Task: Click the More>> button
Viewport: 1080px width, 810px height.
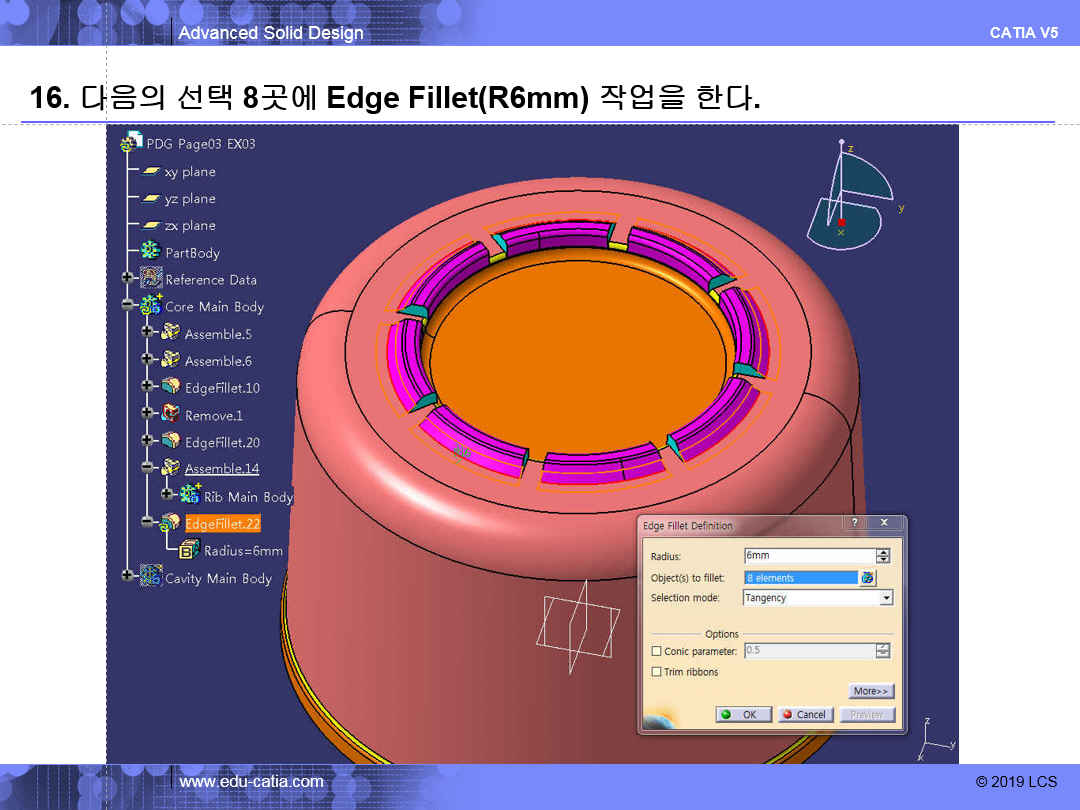Action: pyautogui.click(x=871, y=691)
